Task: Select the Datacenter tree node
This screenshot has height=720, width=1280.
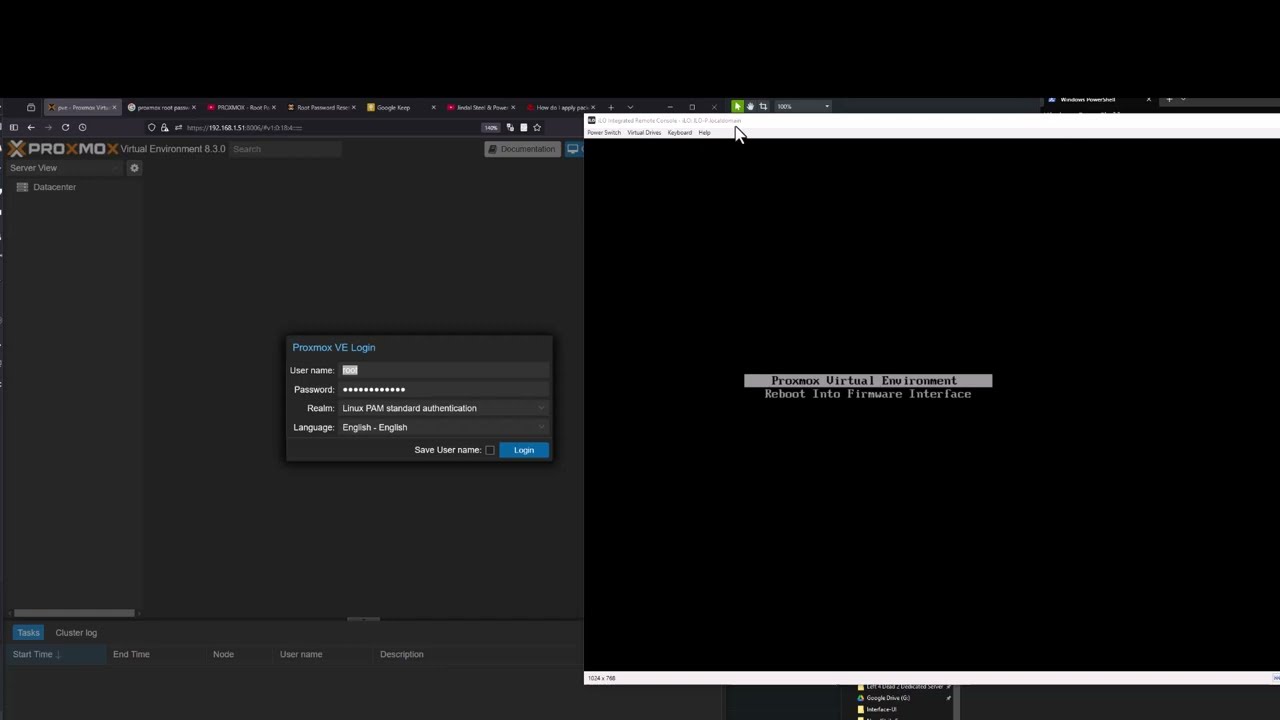Action: 54,187
